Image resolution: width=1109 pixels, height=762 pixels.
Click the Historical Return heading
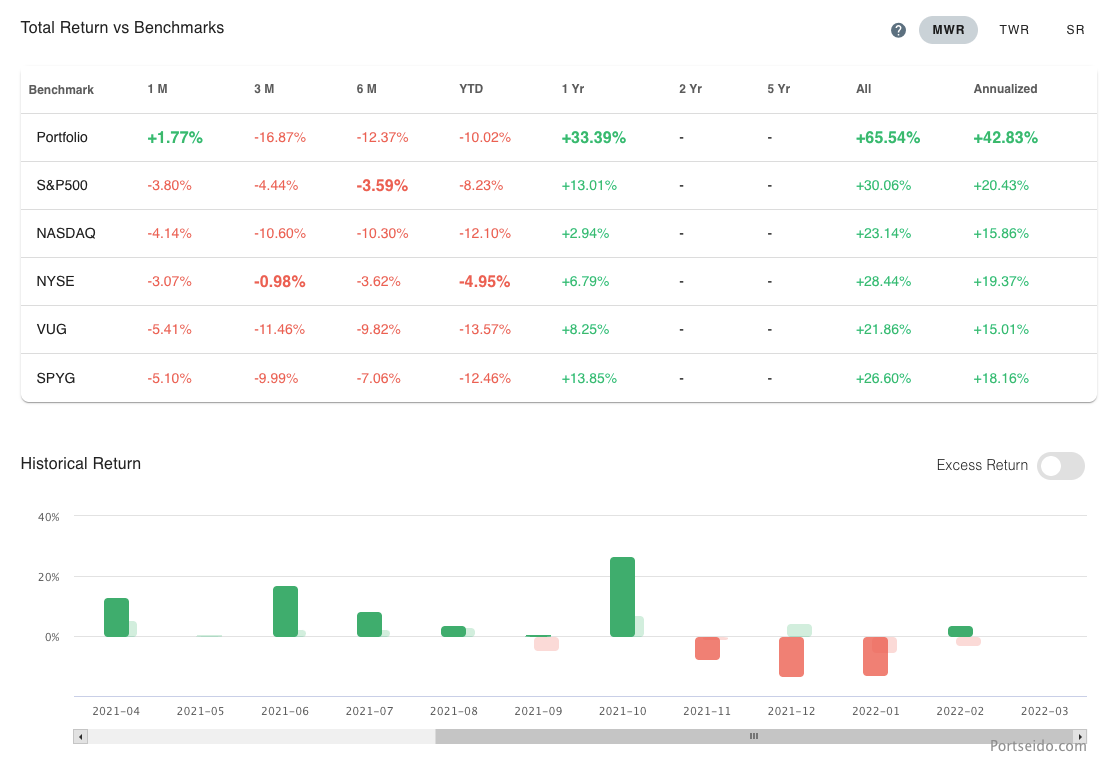pyautogui.click(x=81, y=464)
